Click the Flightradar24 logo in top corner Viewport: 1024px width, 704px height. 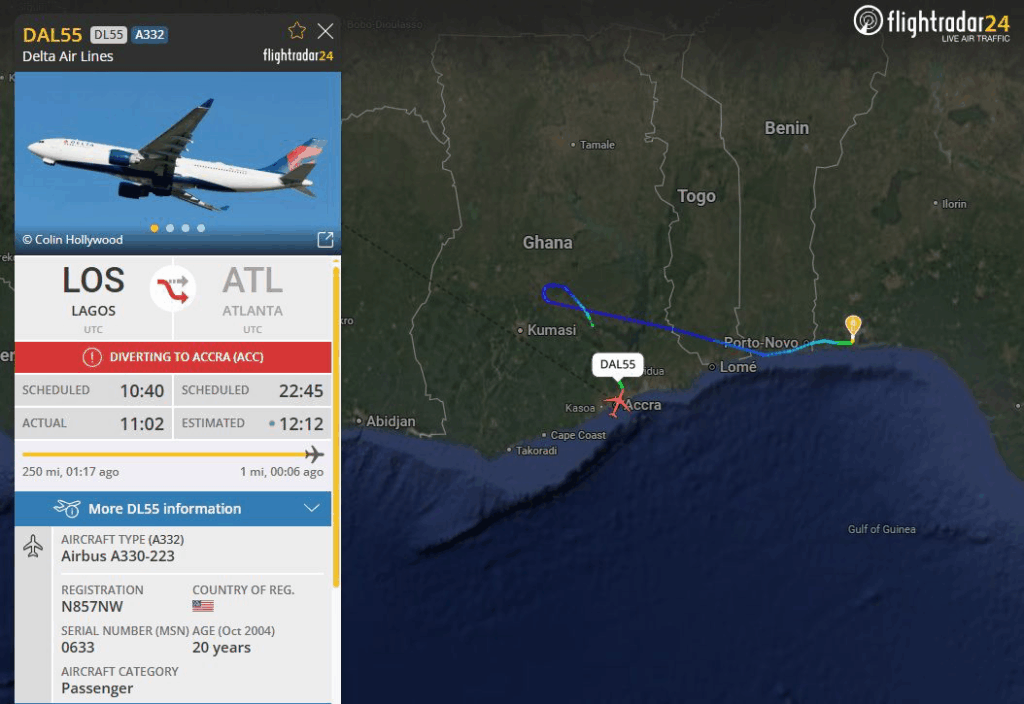pos(932,24)
